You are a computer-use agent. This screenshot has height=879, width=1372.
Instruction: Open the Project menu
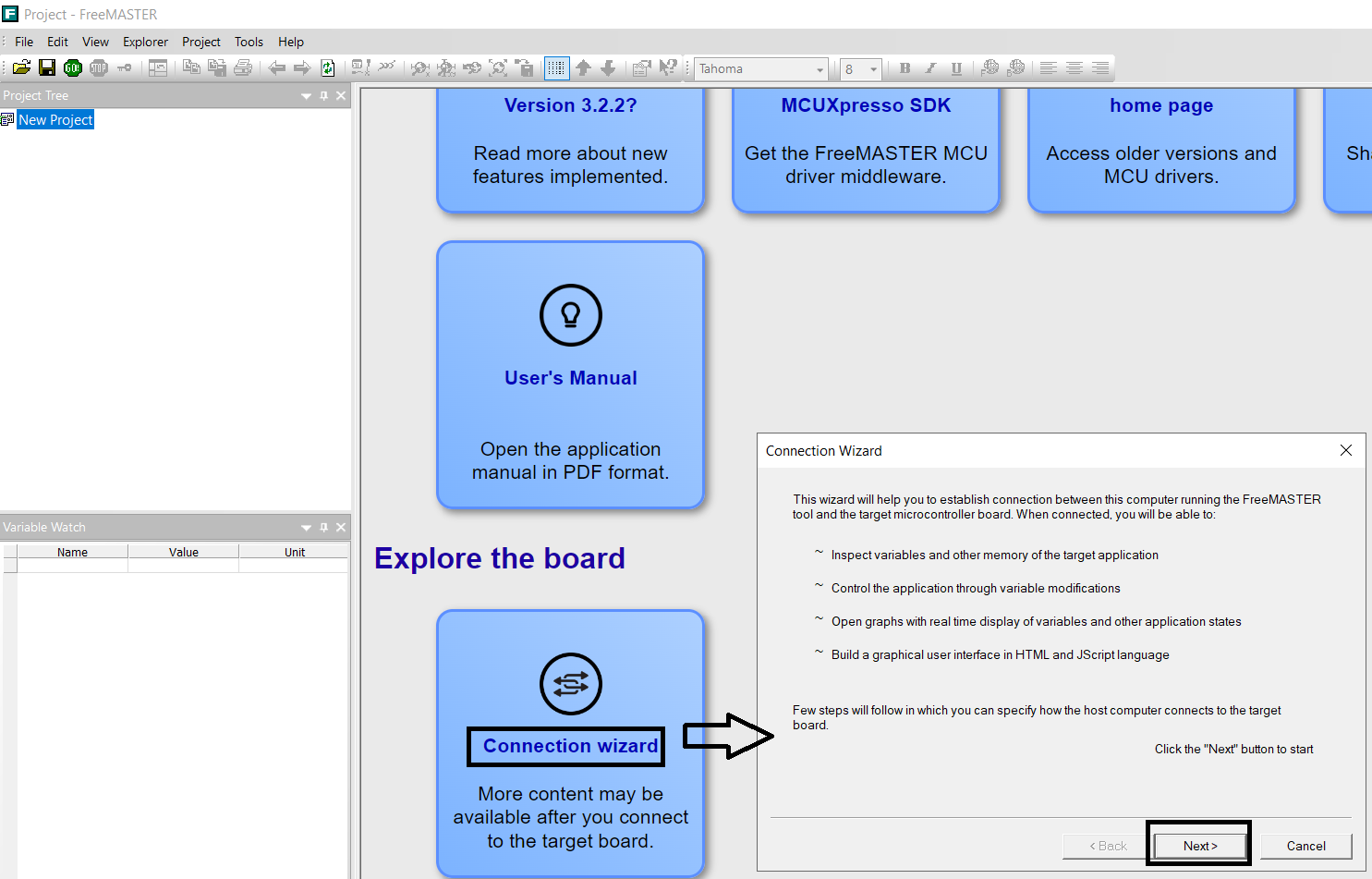click(201, 42)
